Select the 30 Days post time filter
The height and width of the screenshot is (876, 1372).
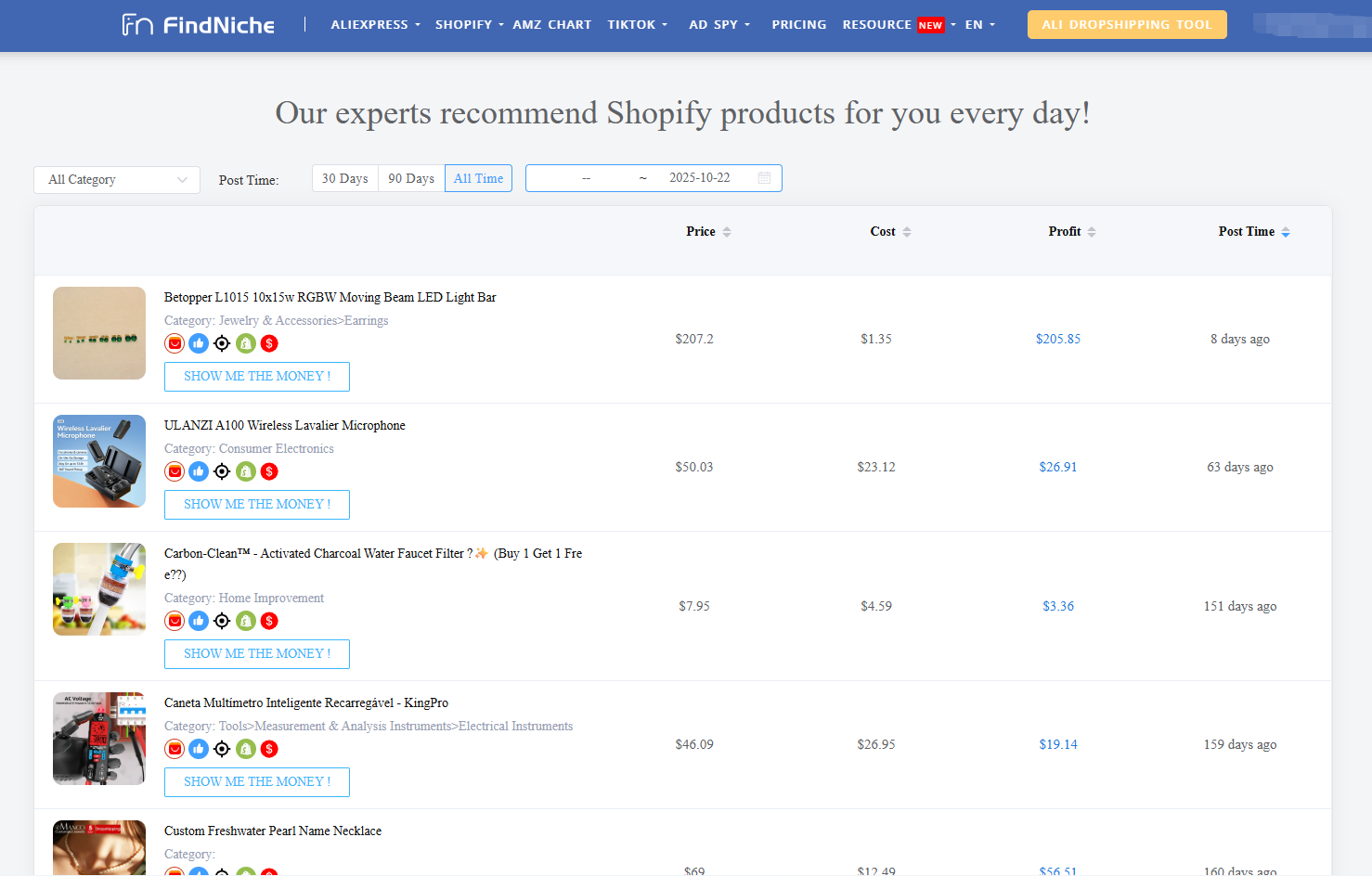345,178
